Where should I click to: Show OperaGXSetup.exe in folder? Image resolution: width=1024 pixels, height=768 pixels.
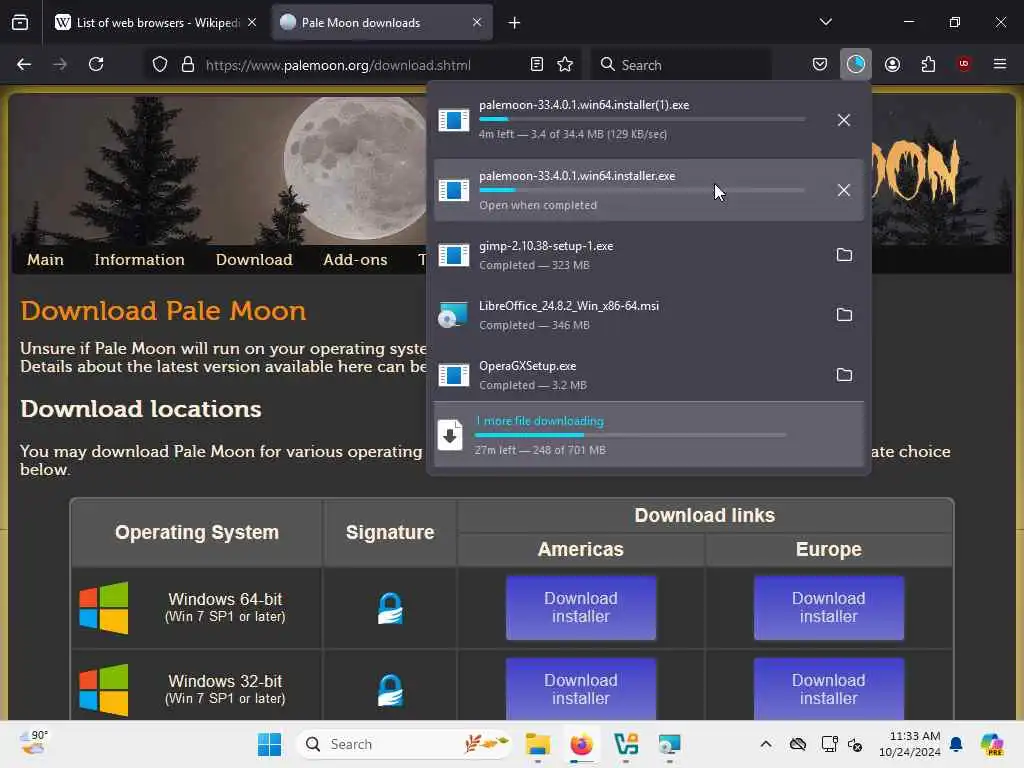(x=844, y=375)
